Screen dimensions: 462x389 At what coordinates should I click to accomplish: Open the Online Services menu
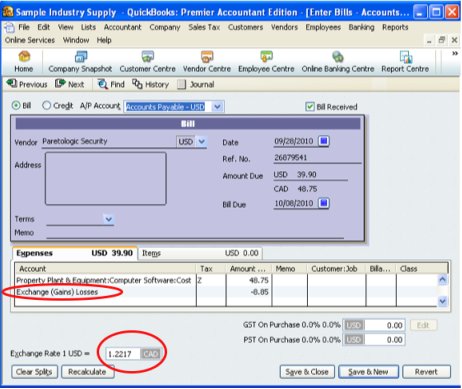point(30,40)
